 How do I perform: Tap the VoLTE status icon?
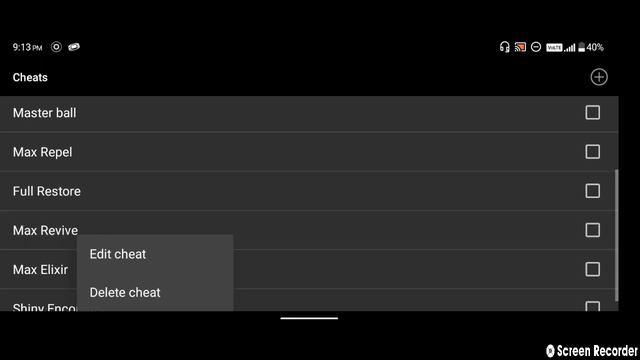pos(554,48)
